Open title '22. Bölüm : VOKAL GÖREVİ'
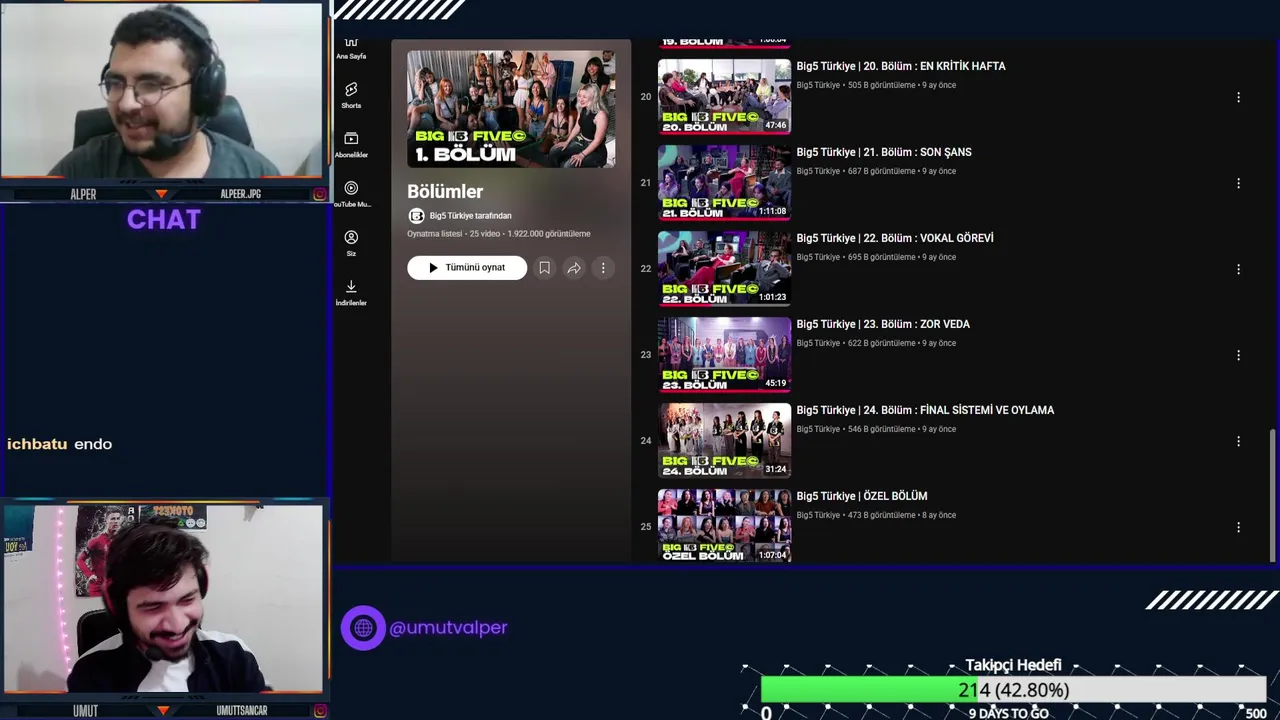 pyautogui.click(x=895, y=238)
